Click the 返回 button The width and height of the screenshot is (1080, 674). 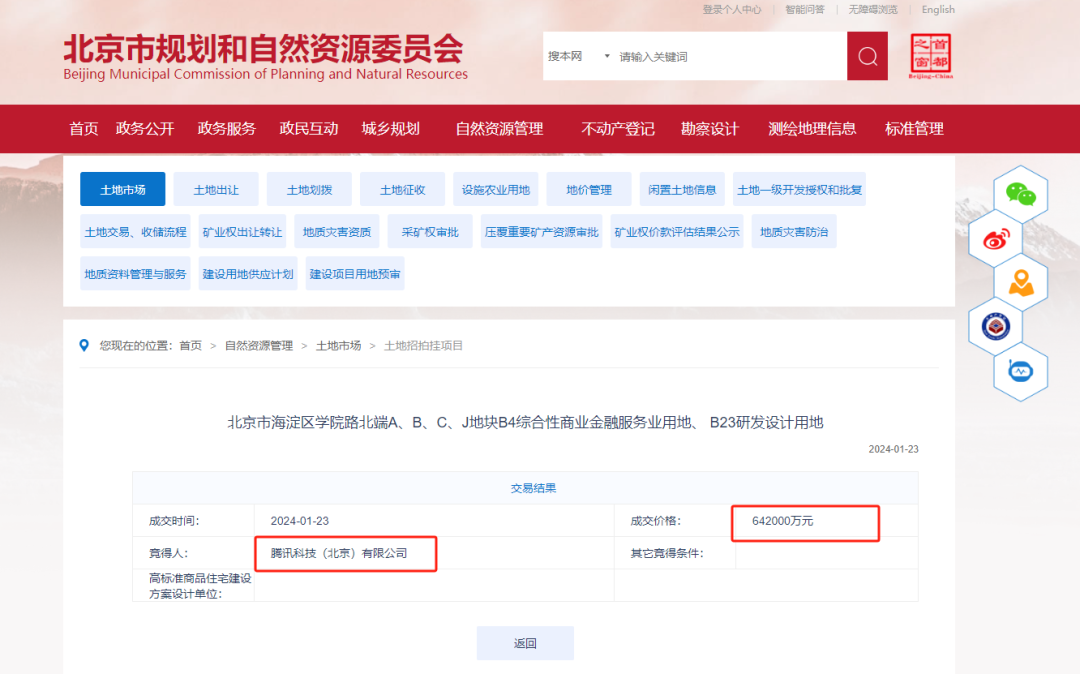525,642
